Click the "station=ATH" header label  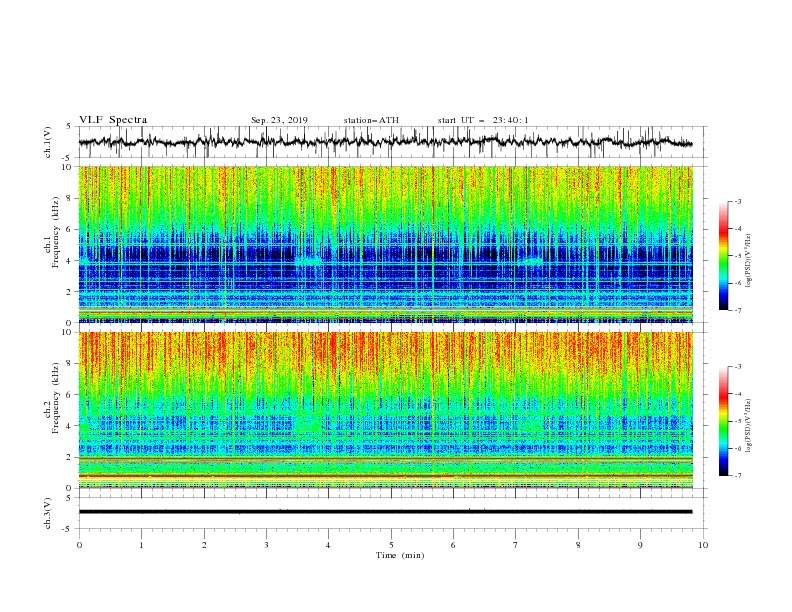[x=371, y=120]
